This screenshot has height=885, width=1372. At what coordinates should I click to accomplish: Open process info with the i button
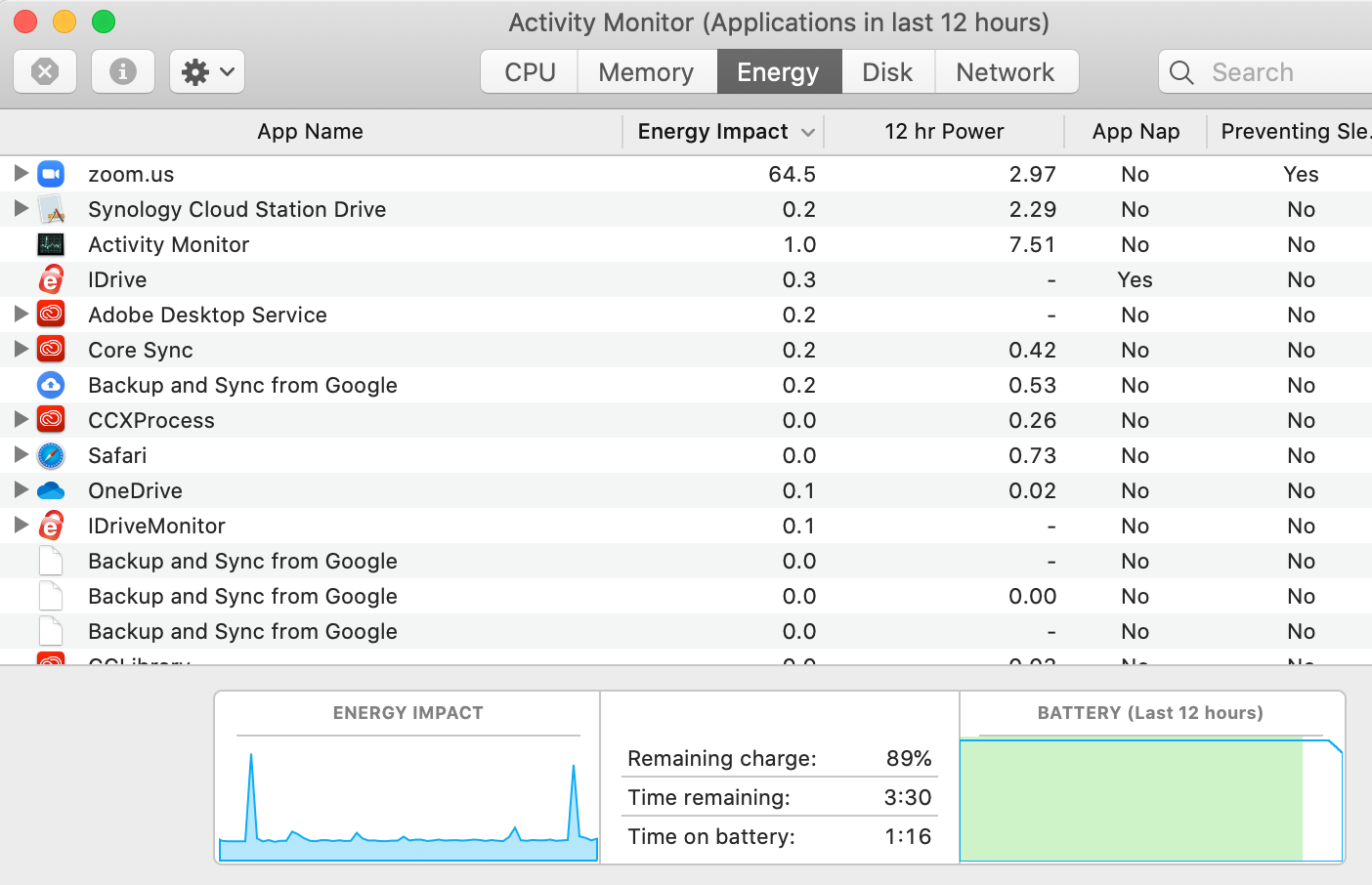click(x=123, y=71)
